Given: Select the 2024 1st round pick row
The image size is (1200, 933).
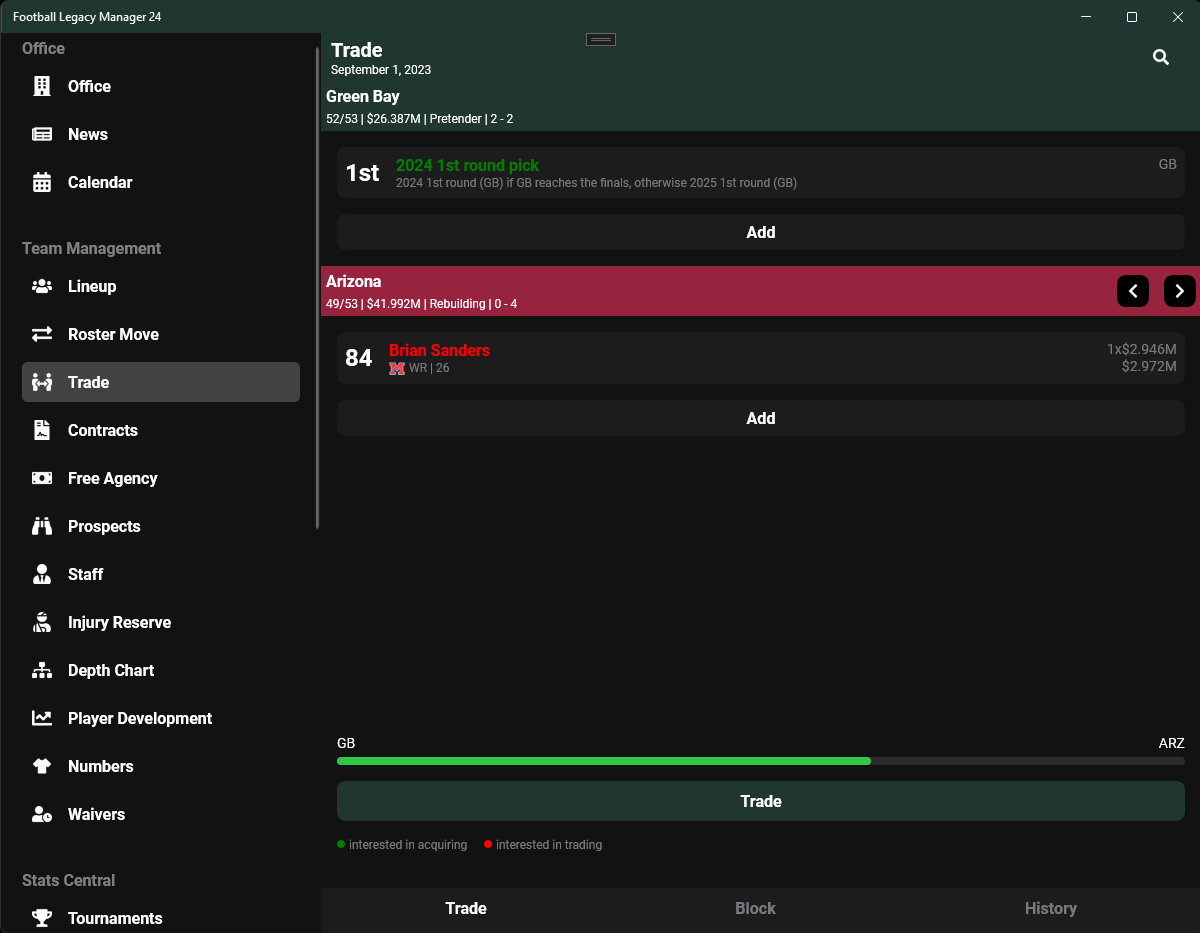Looking at the screenshot, I should 761,173.
